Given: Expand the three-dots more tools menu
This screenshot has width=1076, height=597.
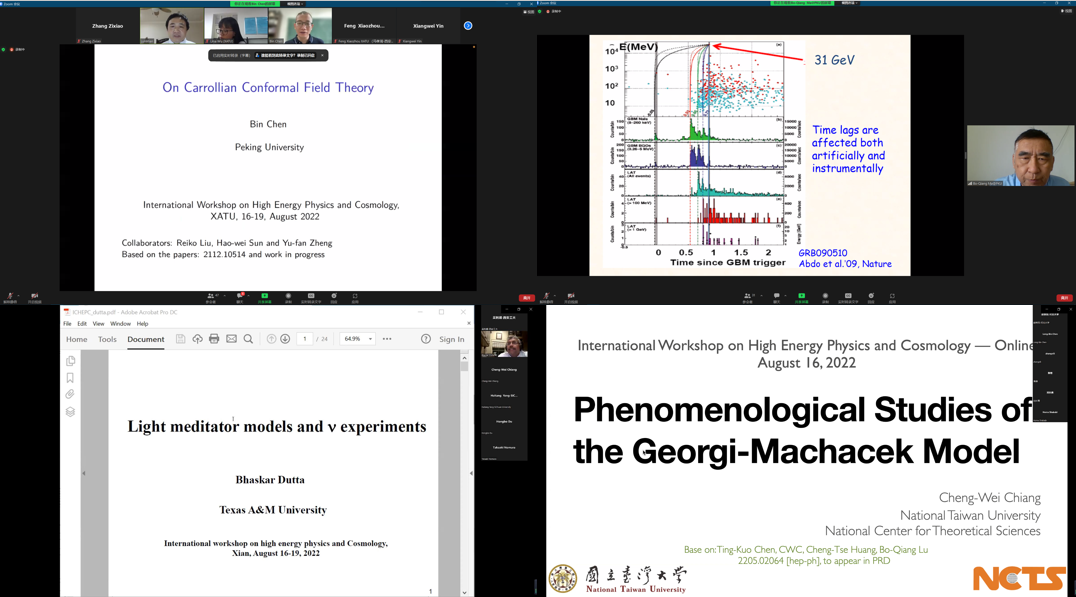Looking at the screenshot, I should (387, 339).
